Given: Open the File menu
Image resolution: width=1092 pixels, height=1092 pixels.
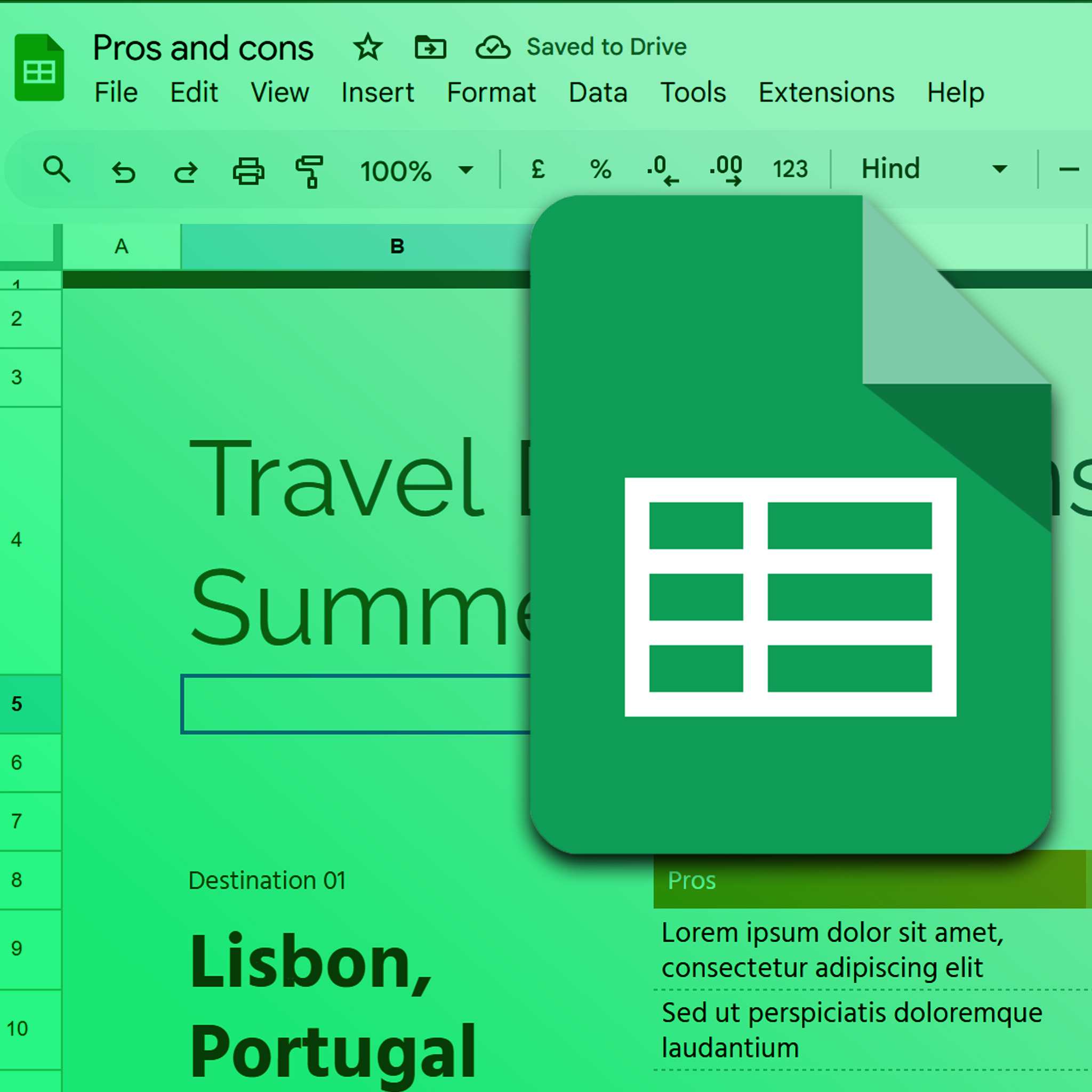Looking at the screenshot, I should 116,92.
